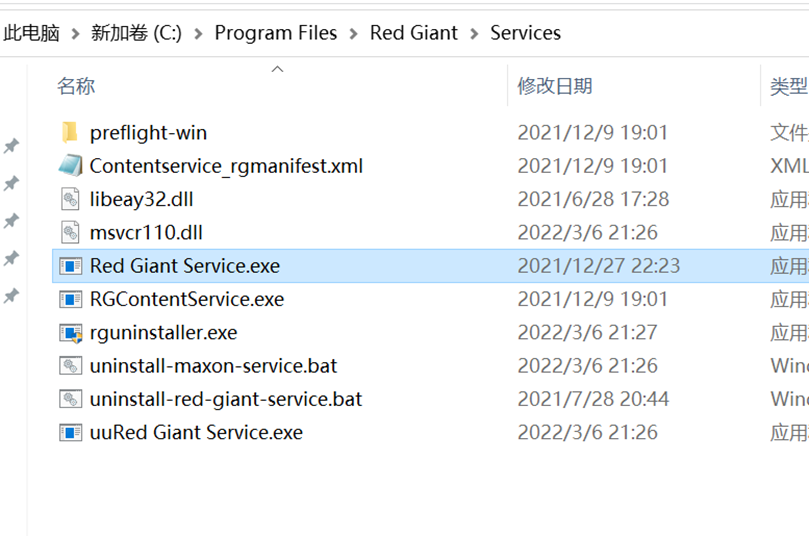Viewport: 809px width, 536px height.
Task: Click the libeay32.dll file icon
Action: pyautogui.click(x=69, y=199)
